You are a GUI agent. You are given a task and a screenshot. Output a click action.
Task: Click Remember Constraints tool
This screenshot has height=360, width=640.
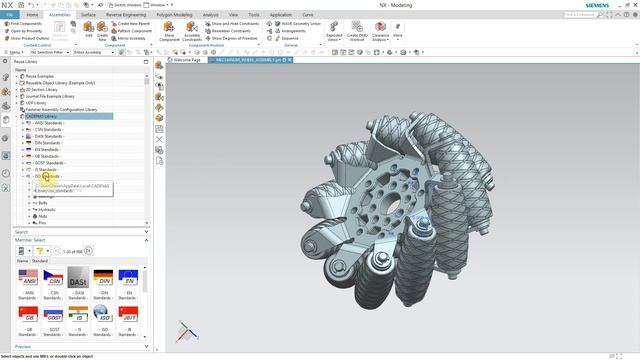coord(228,31)
